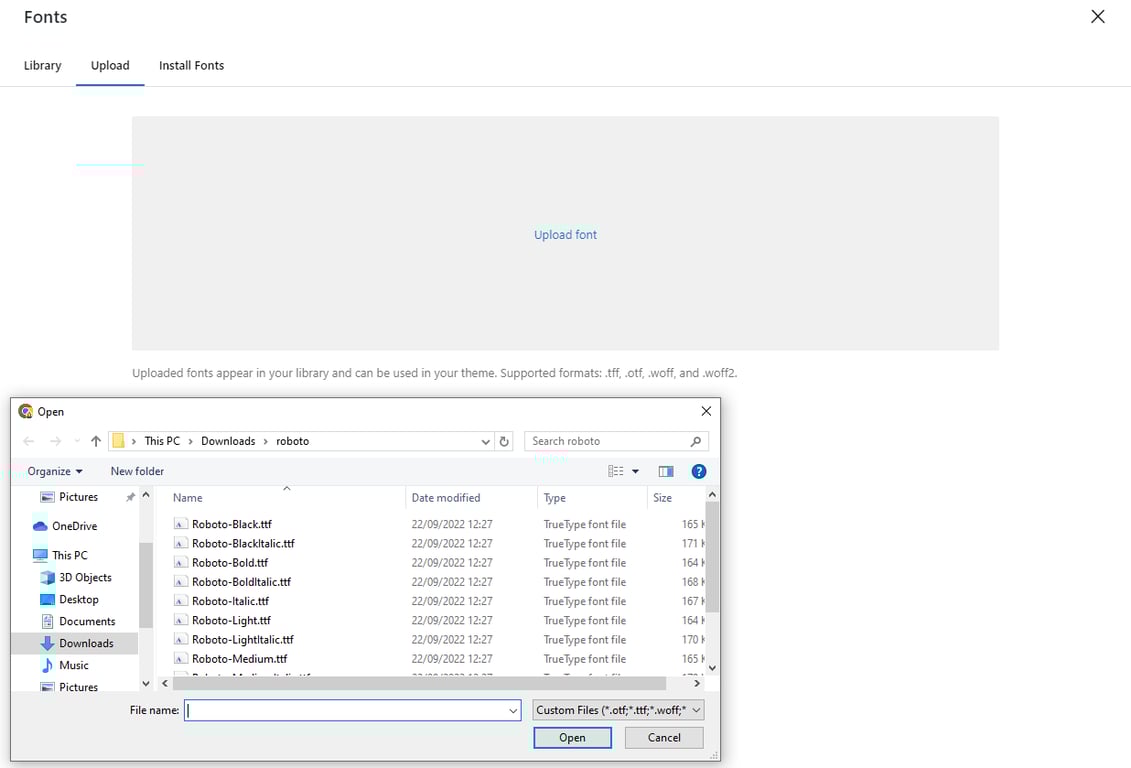Viewport: 1131px width, 768px height.
Task: Open the Help question-mark icon
Action: 698,472
